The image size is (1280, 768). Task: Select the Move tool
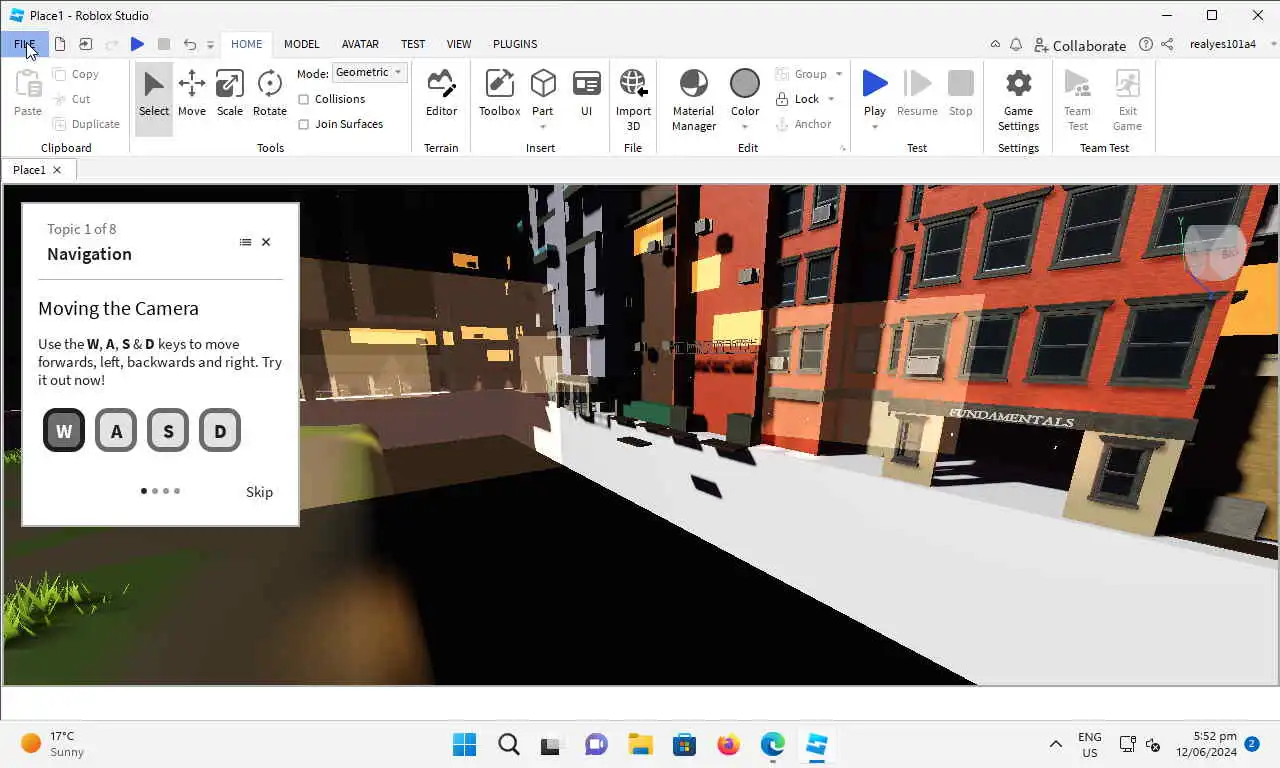pyautogui.click(x=192, y=93)
